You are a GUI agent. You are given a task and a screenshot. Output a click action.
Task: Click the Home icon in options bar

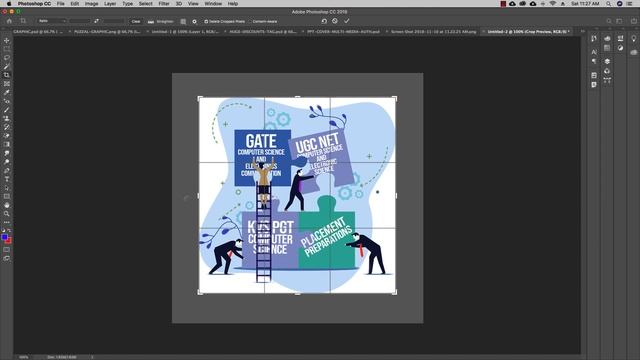pyautogui.click(x=9, y=21)
